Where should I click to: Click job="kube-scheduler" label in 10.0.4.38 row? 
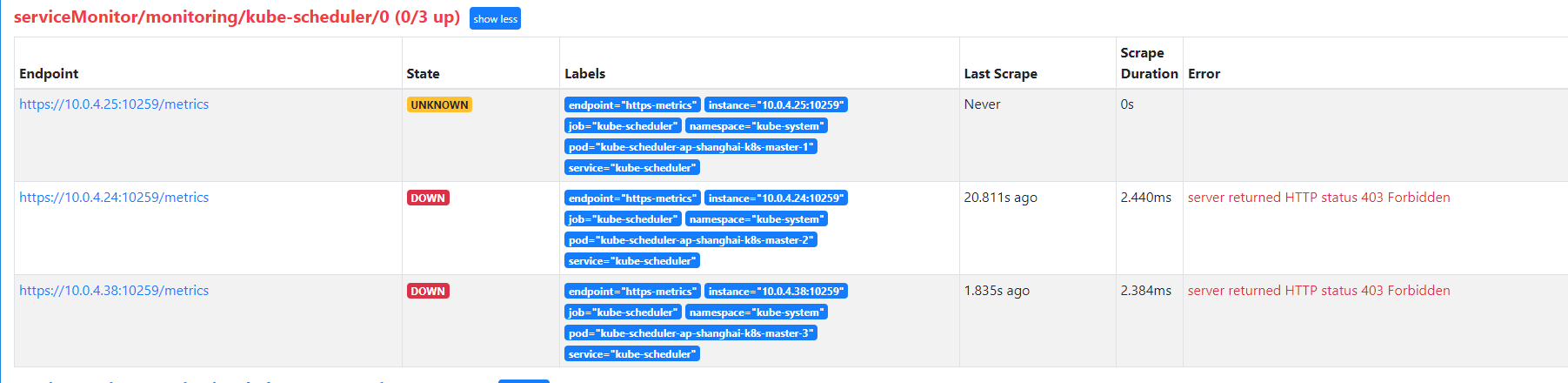(623, 312)
